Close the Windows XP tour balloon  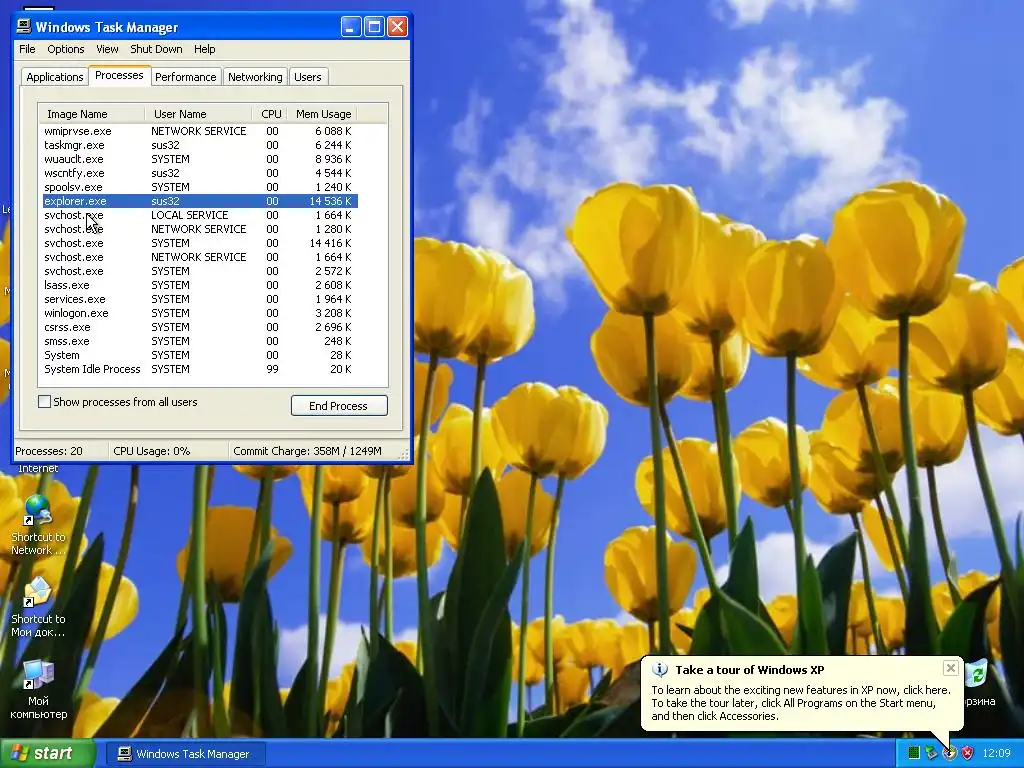point(950,668)
